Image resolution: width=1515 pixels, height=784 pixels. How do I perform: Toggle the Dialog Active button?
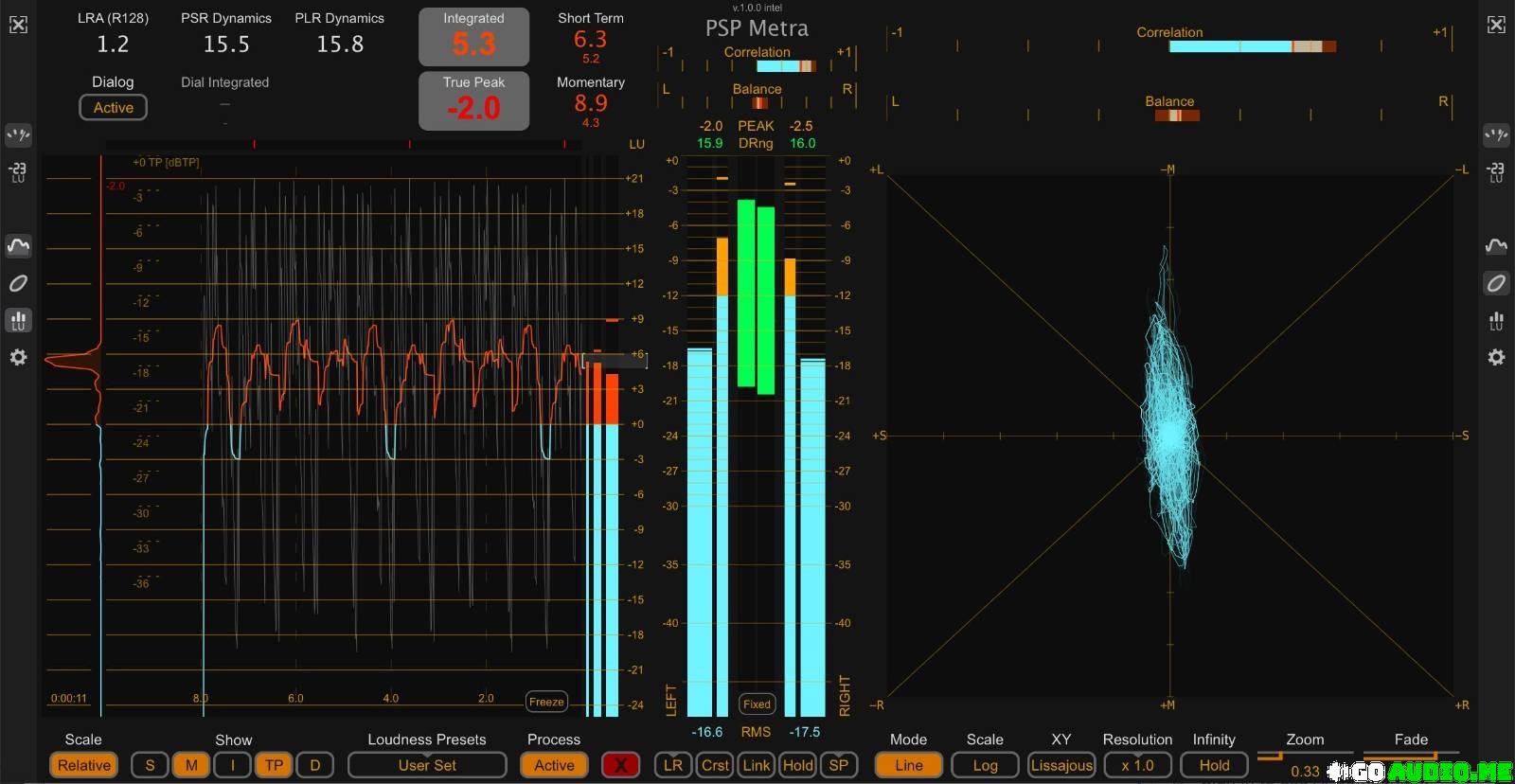[113, 108]
